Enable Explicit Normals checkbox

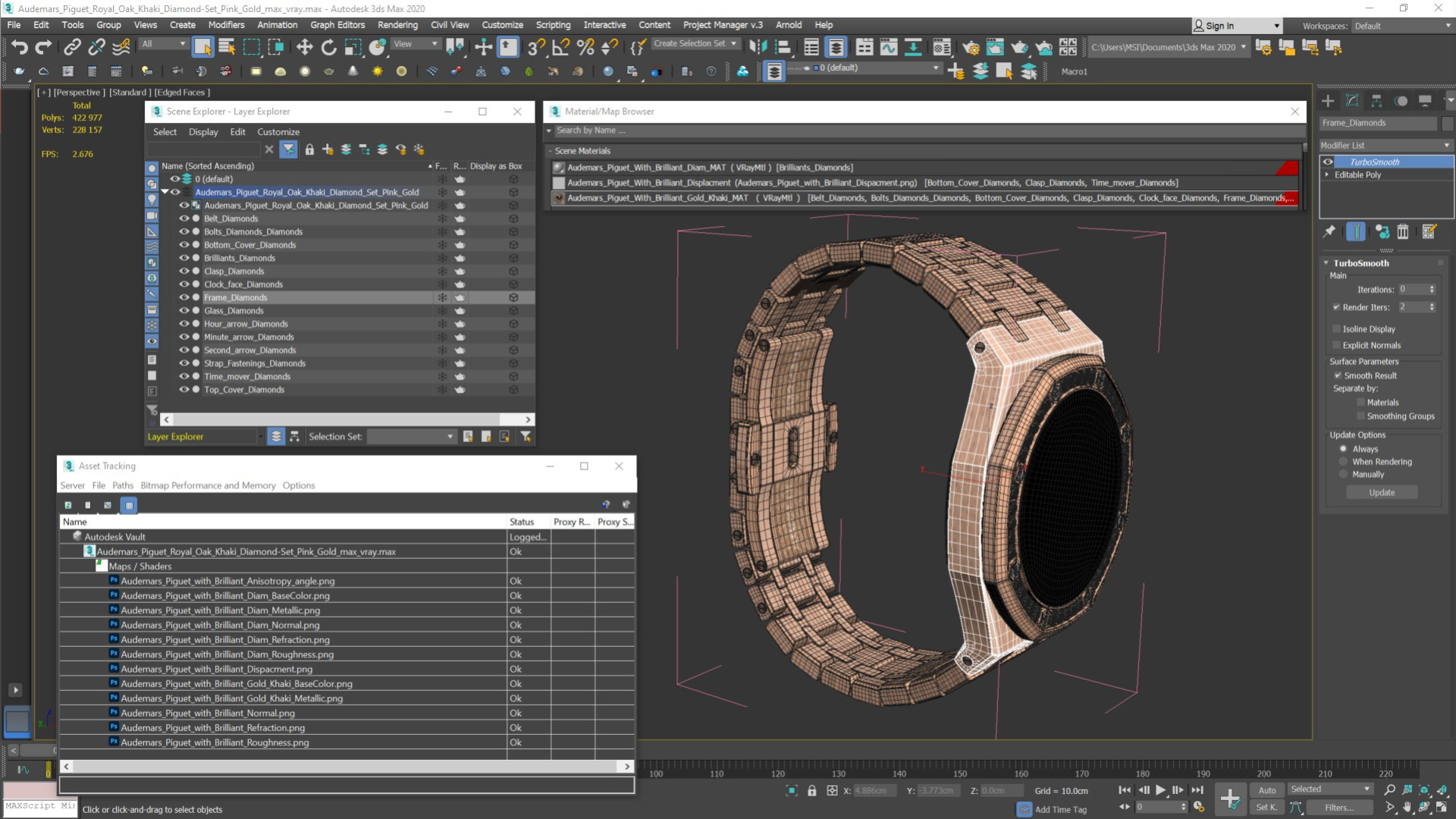click(x=1336, y=345)
